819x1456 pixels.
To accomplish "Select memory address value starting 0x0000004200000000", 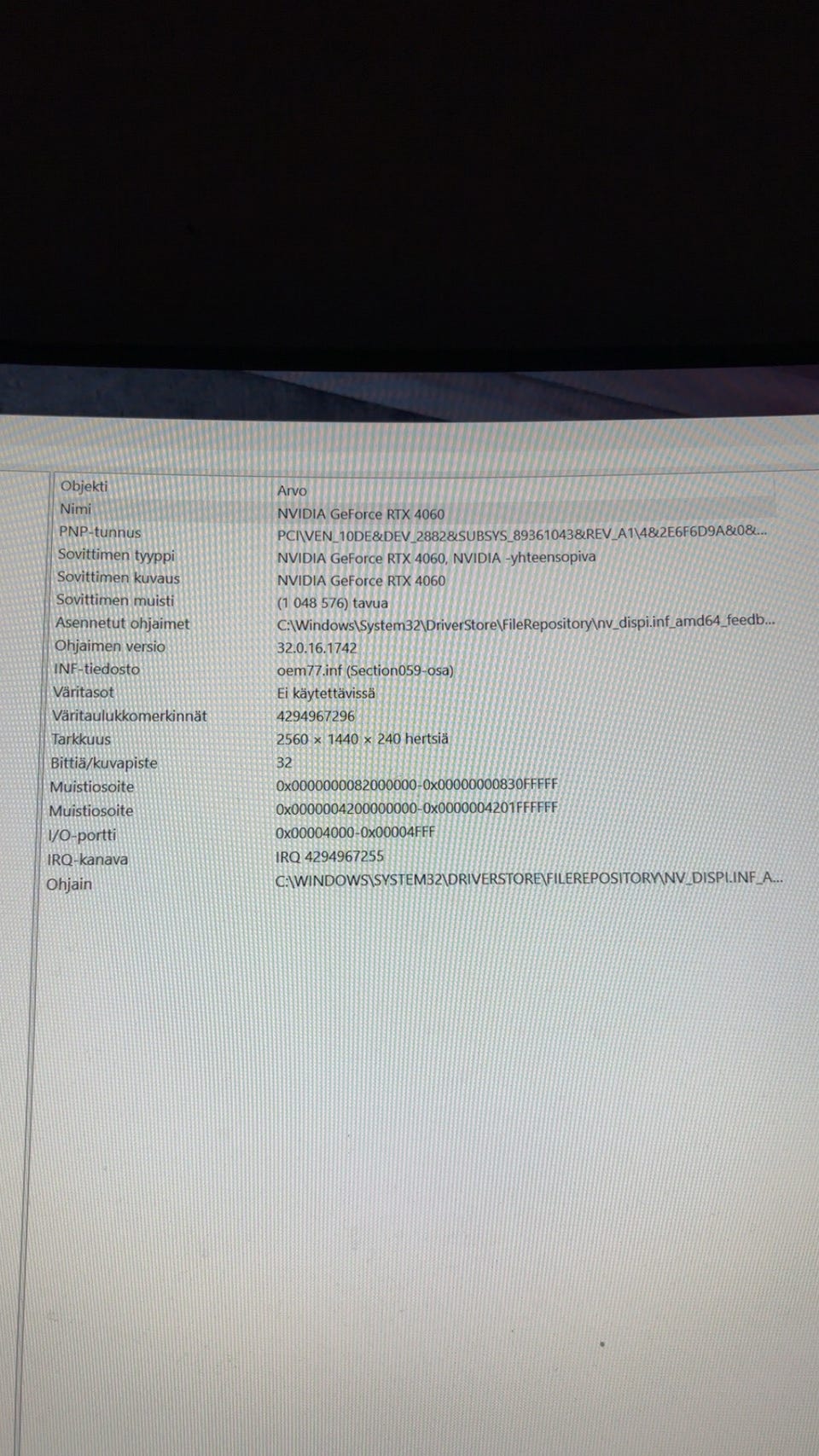I will [417, 808].
